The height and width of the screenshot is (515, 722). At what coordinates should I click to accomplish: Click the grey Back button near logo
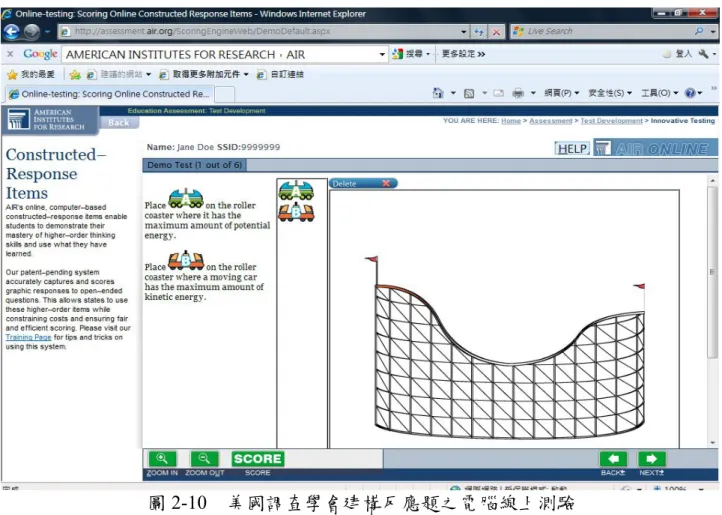(x=119, y=123)
